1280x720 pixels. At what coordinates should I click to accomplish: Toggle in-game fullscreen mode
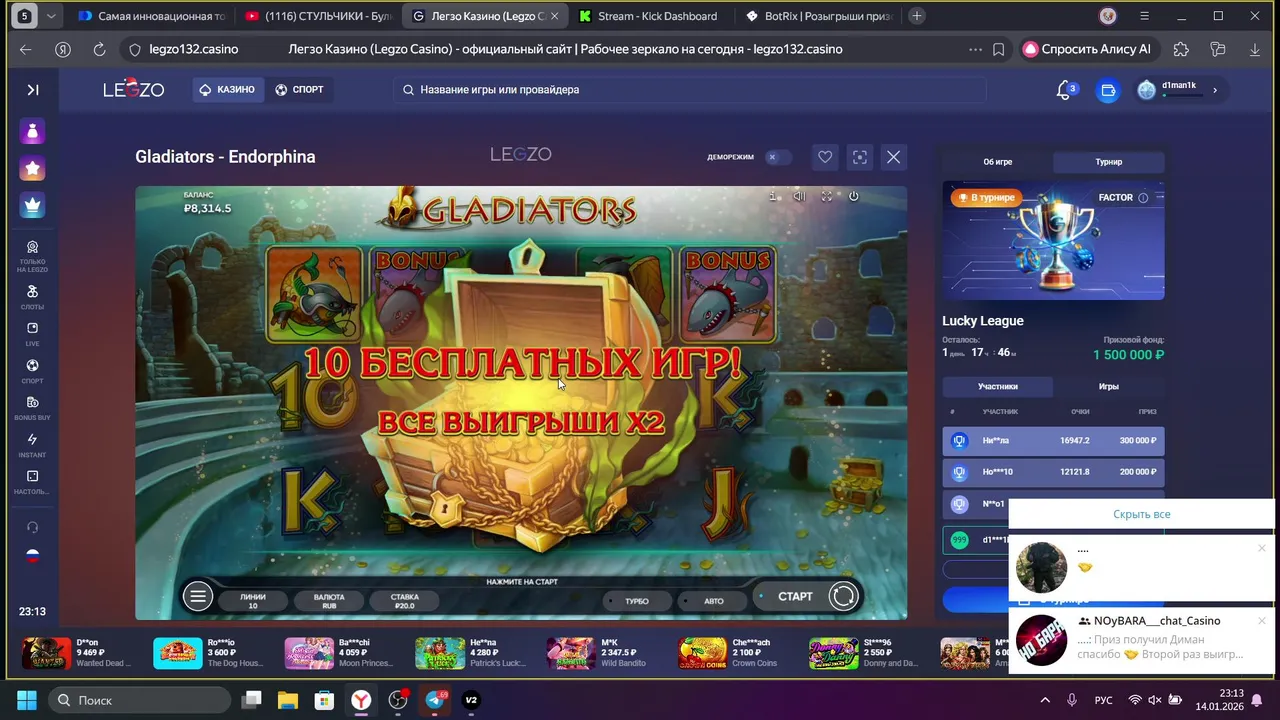pyautogui.click(x=827, y=196)
